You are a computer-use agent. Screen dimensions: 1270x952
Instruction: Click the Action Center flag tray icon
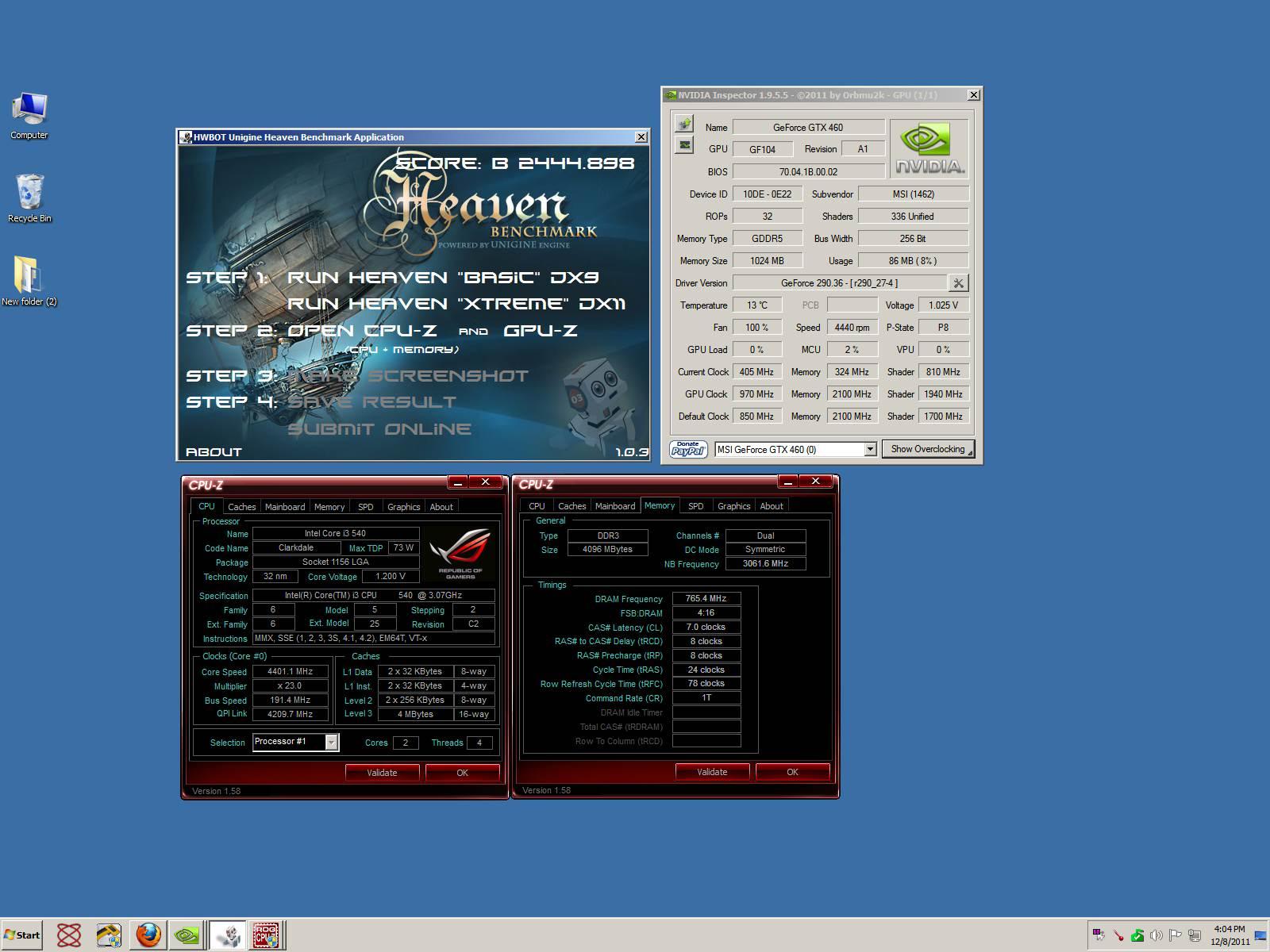pos(1176,935)
